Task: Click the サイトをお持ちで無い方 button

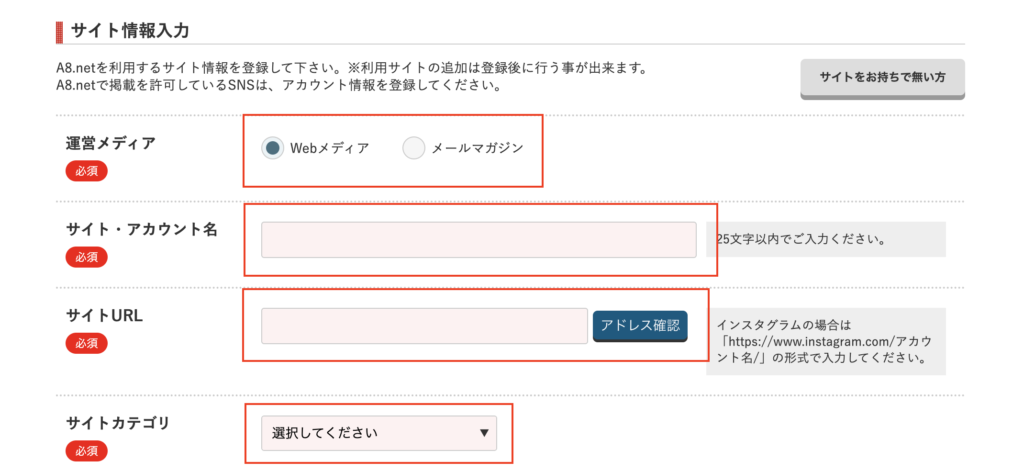Action: pyautogui.click(x=882, y=78)
